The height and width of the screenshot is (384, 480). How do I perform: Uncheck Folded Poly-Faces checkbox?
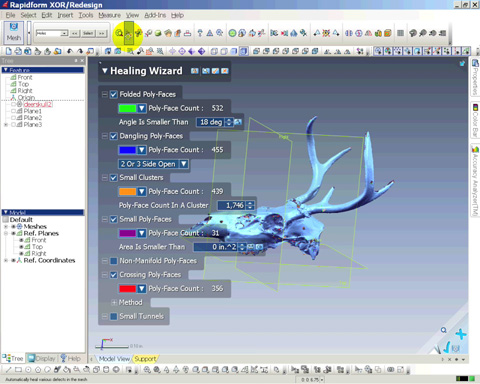click(114, 94)
